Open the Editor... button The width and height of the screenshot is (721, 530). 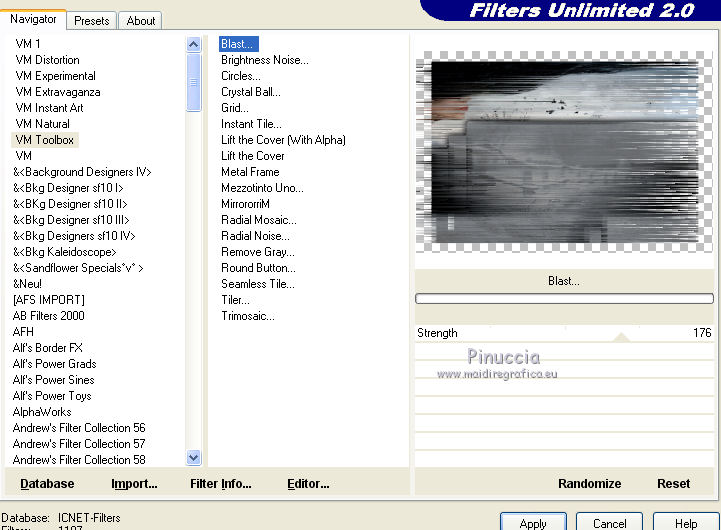[308, 484]
